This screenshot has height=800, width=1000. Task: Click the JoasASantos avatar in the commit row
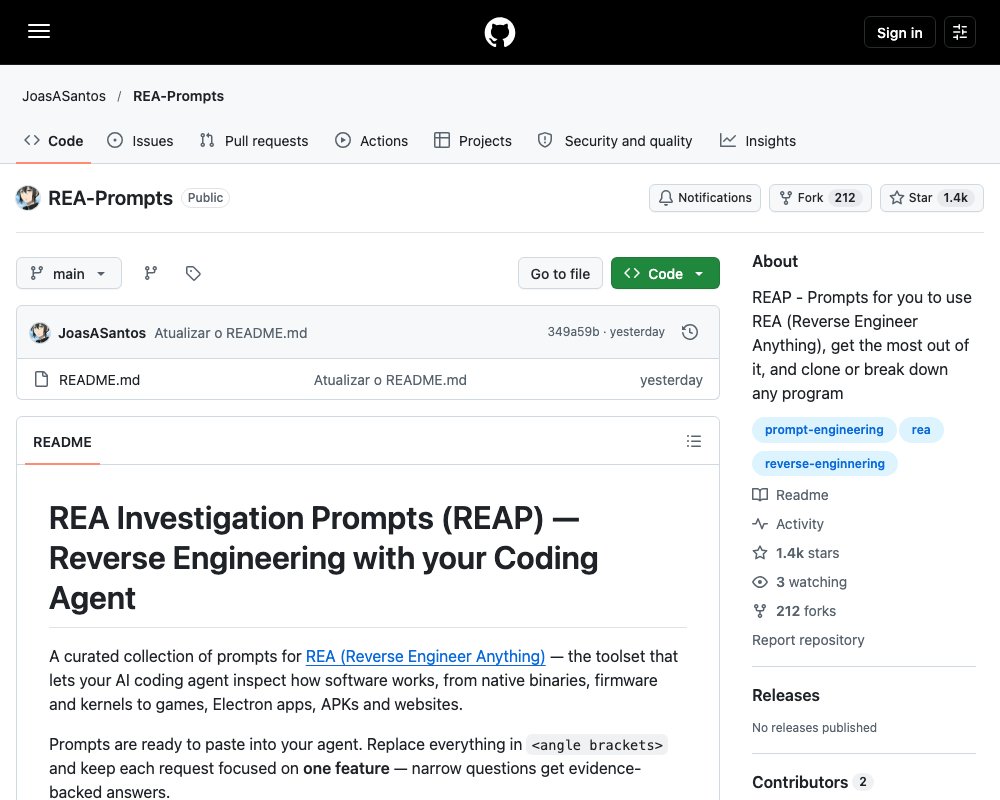40,332
